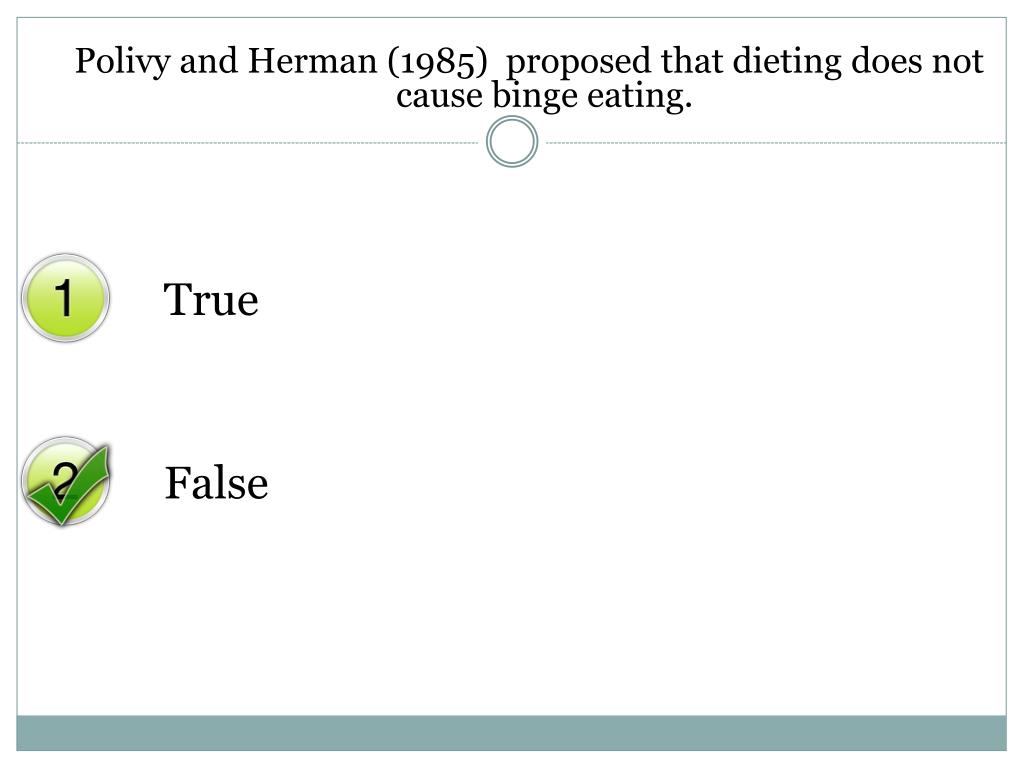This screenshot has width=1024, height=768.
Task: Click the word Herman in the question
Action: click(313, 61)
